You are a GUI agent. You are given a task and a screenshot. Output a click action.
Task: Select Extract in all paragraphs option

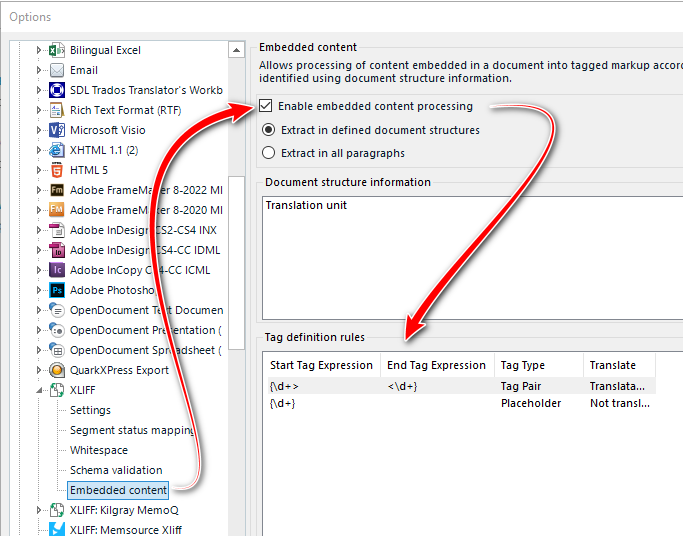coord(268,153)
